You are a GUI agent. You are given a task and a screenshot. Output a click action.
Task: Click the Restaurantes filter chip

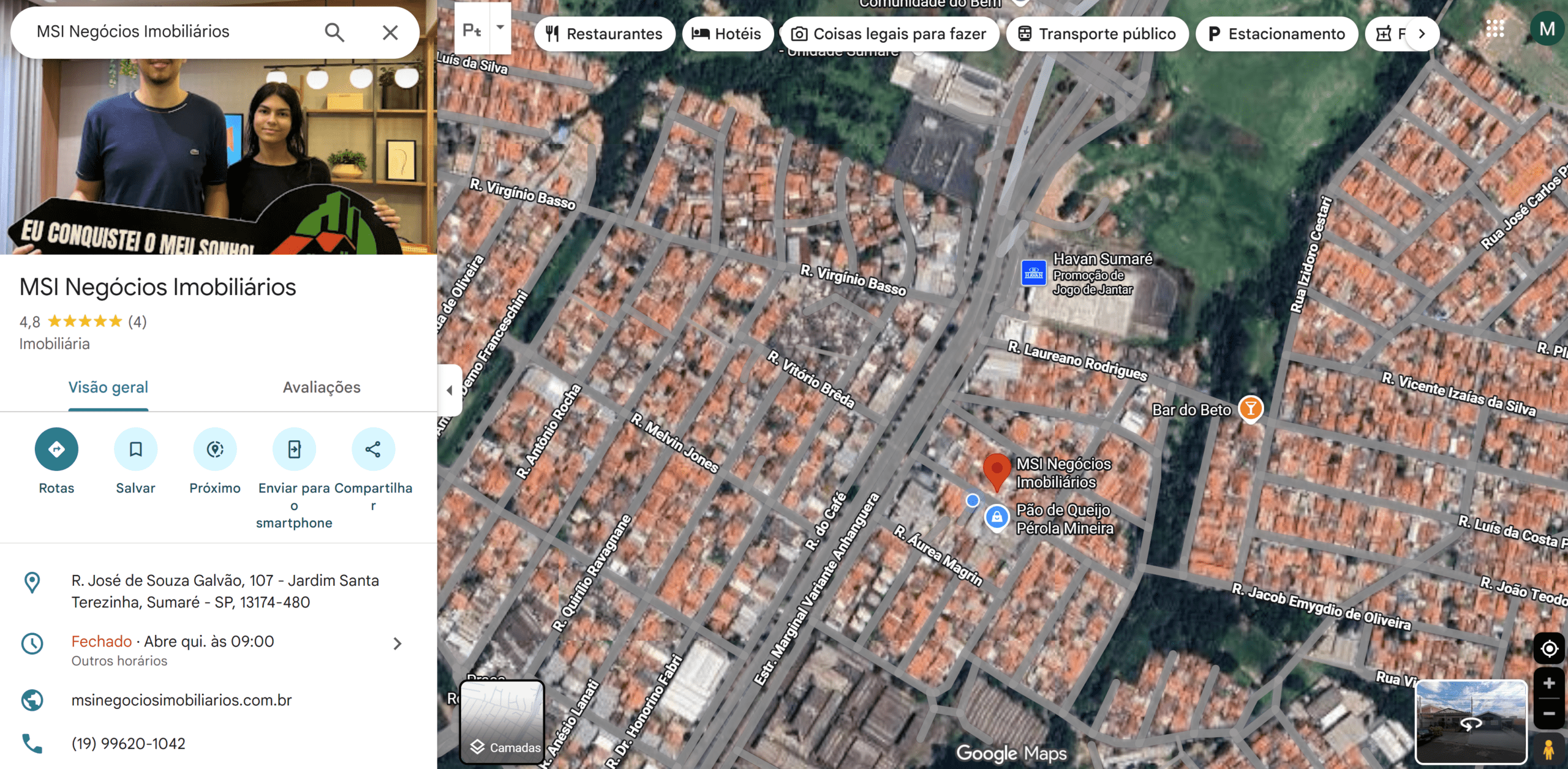point(604,34)
